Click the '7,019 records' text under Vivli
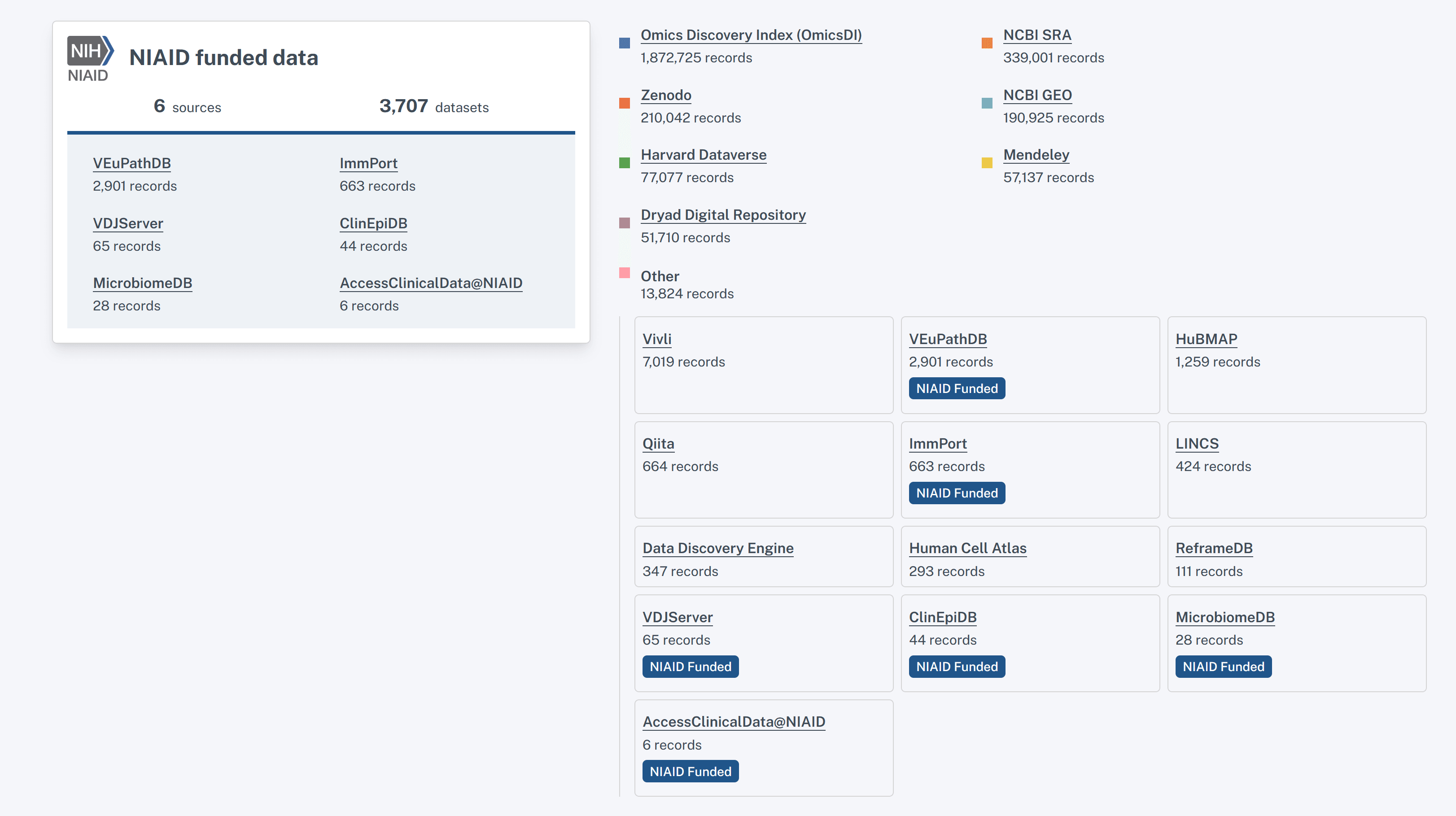 (x=683, y=362)
